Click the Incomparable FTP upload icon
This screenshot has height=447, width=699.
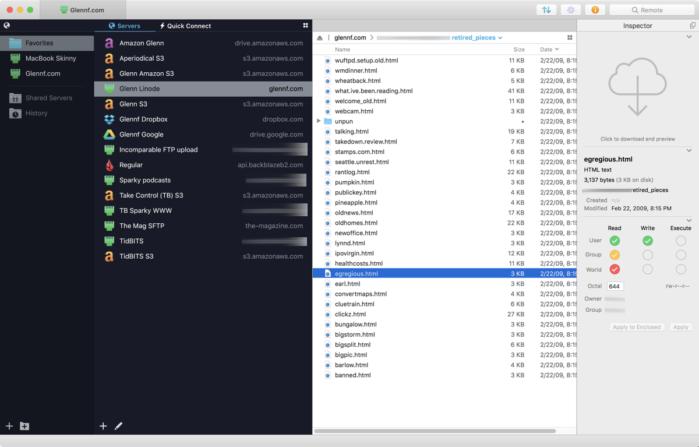109,150
